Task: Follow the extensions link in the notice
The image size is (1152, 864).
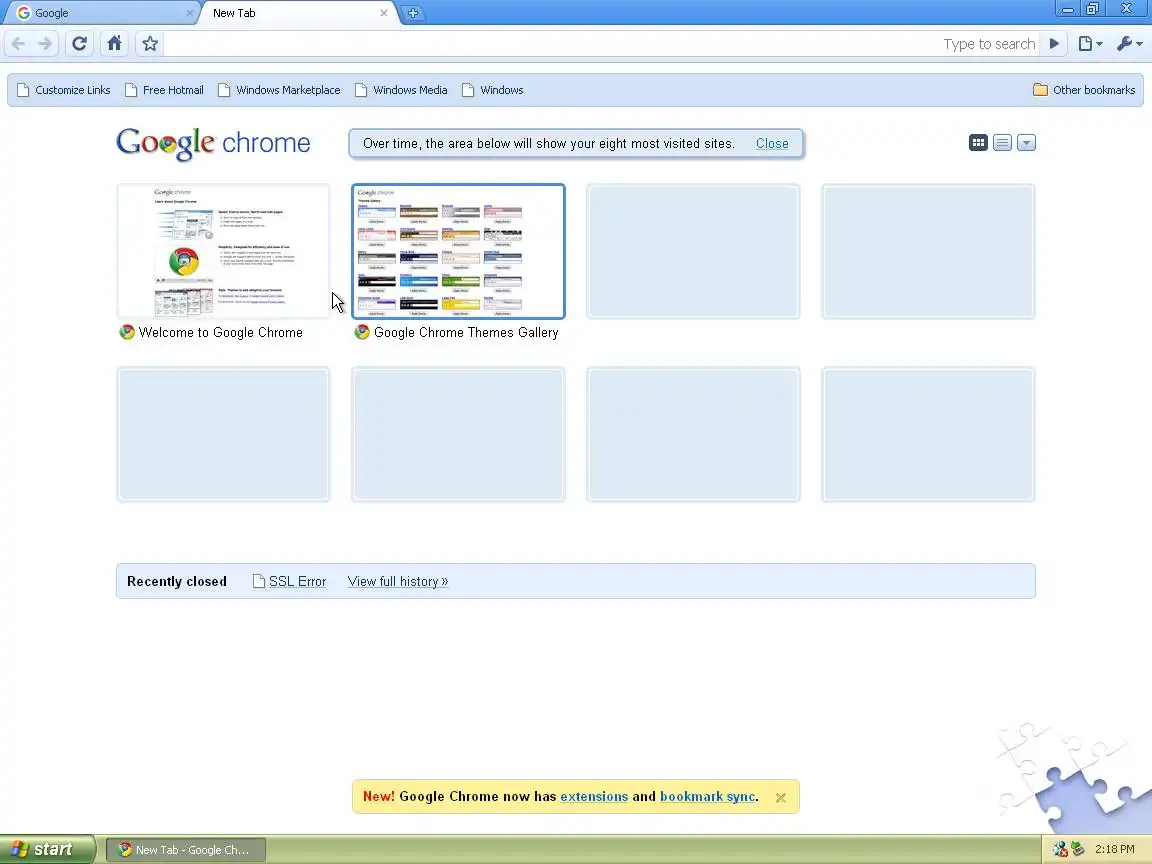Action: click(594, 797)
